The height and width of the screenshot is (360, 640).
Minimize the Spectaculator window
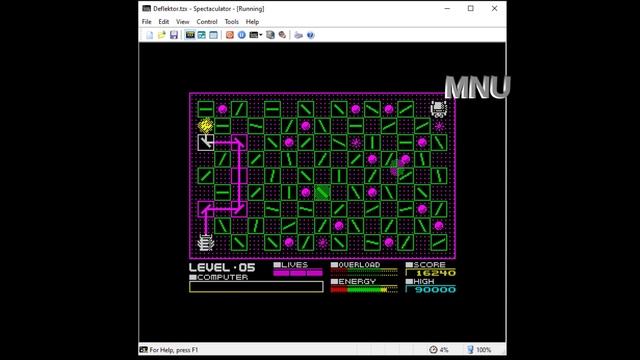coord(447,9)
